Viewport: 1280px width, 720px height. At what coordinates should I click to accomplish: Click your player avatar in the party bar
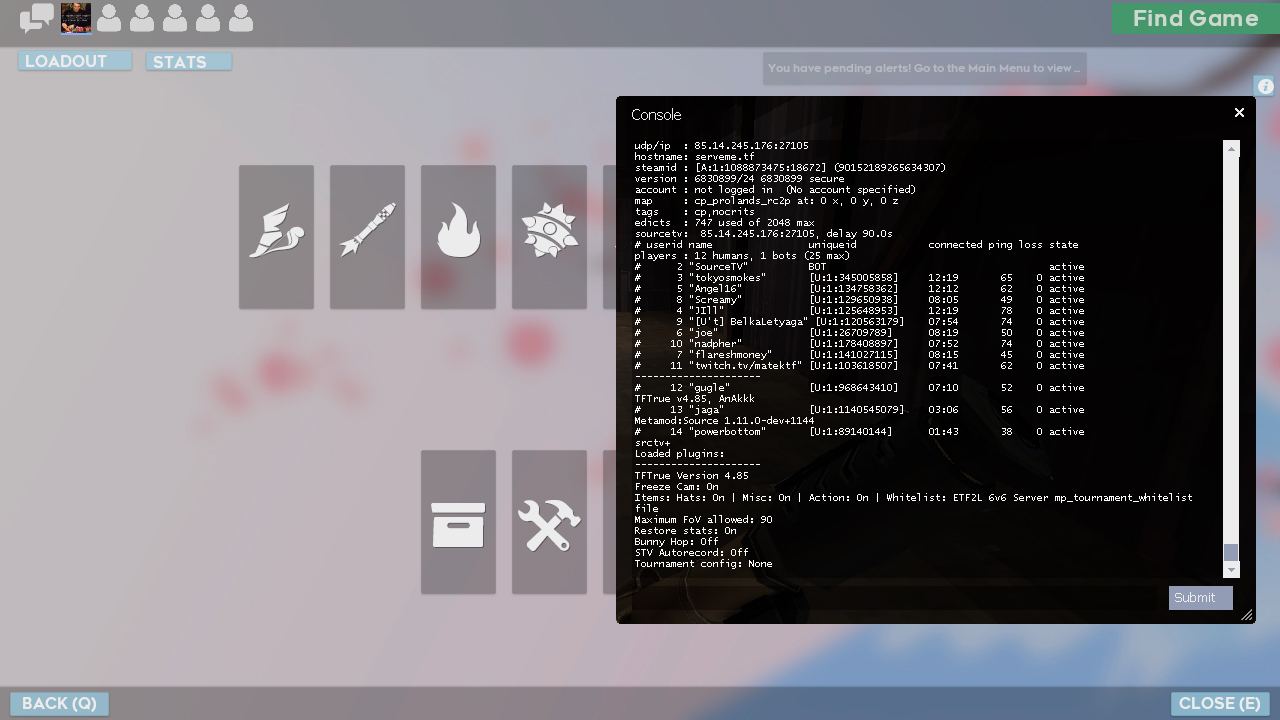76,18
